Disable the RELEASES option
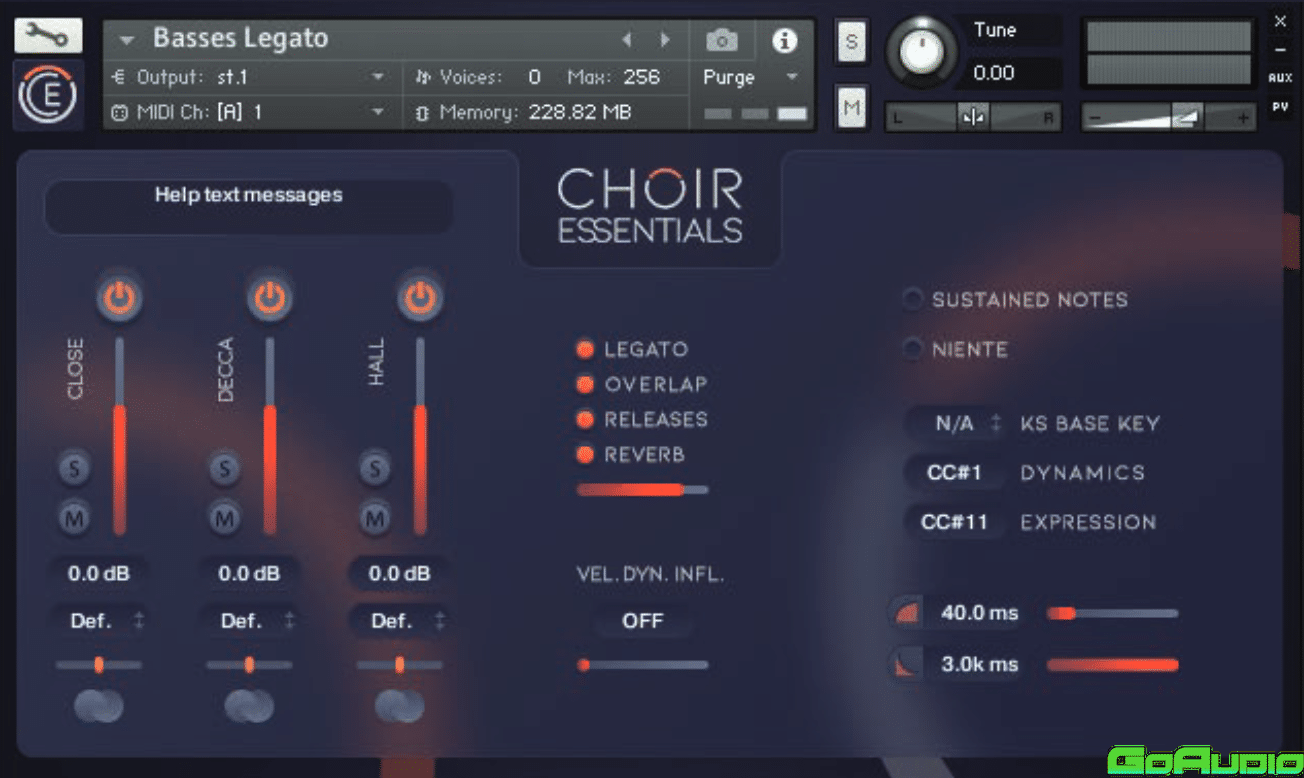 [585, 420]
